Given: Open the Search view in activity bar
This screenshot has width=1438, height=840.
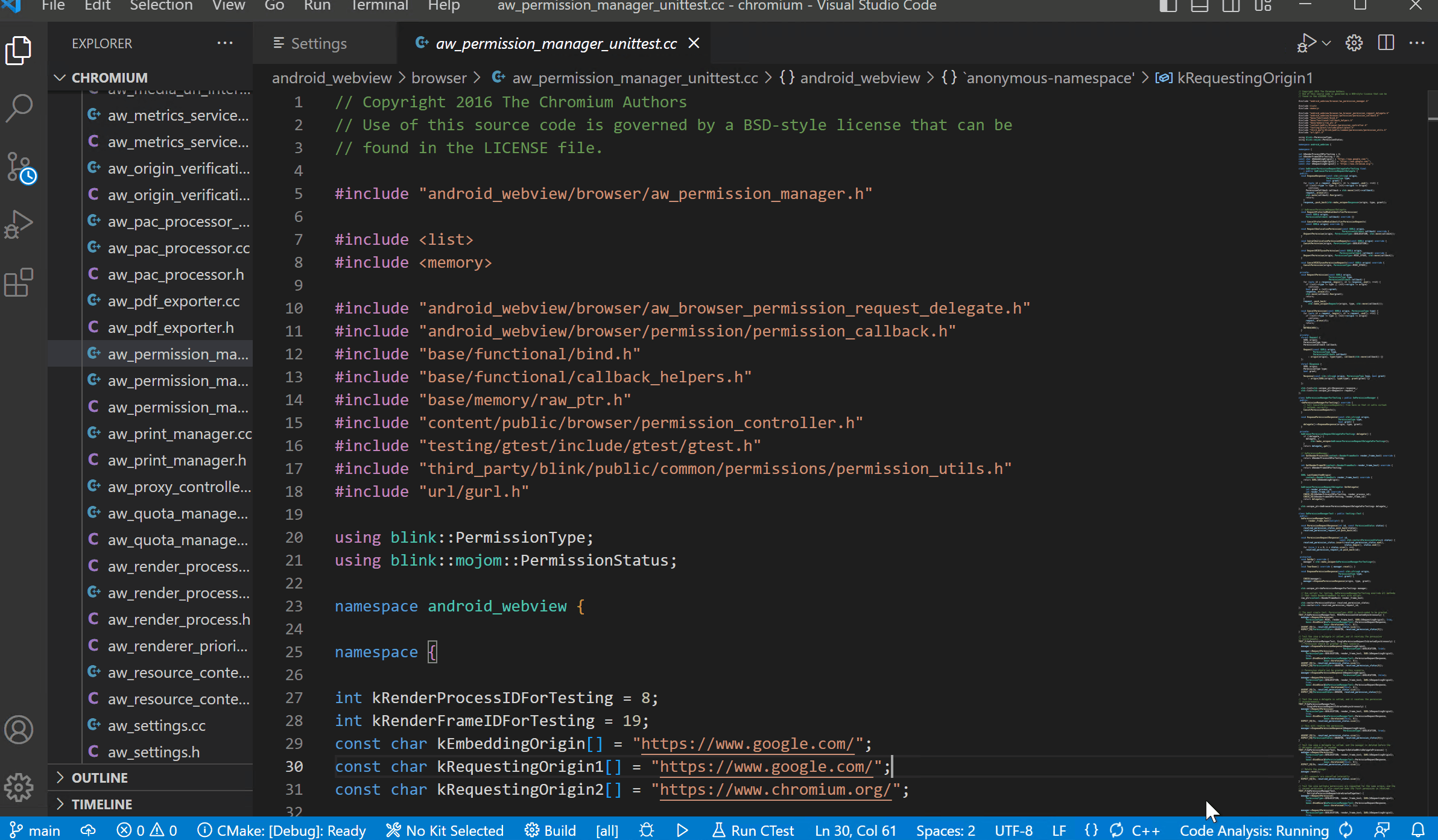Looking at the screenshot, I should [19, 108].
